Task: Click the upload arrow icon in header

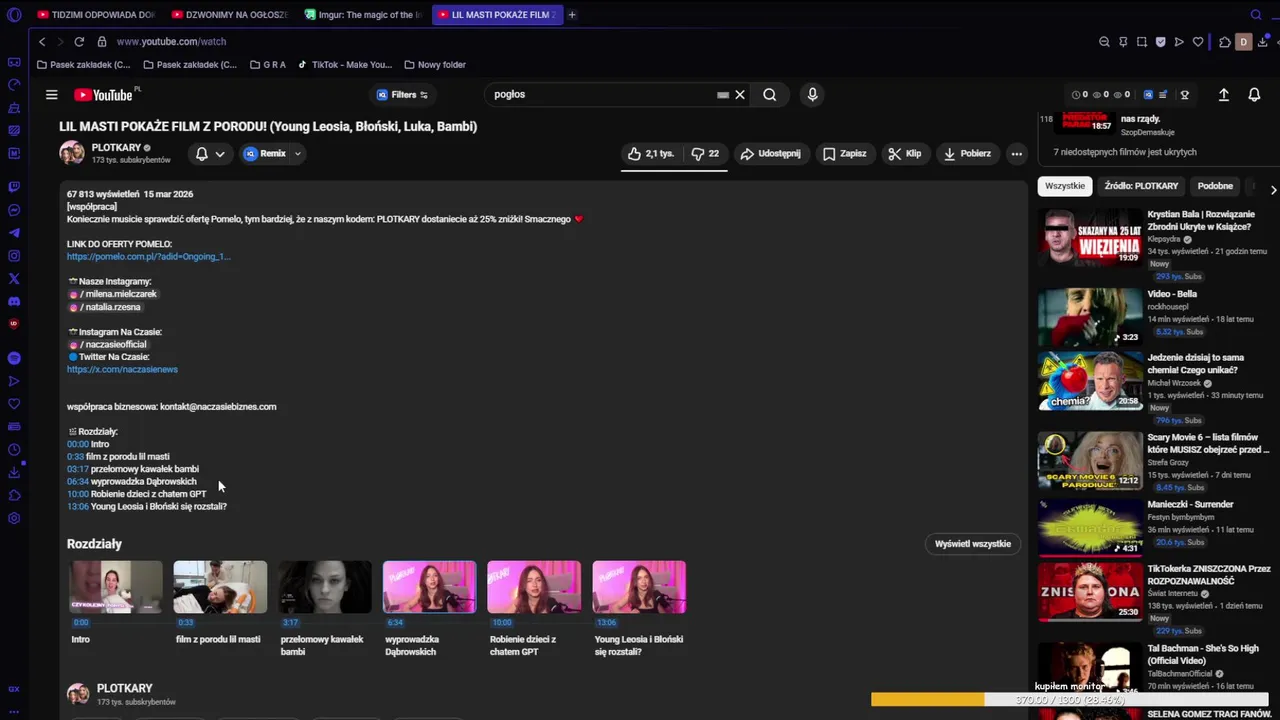Action: click(x=1223, y=95)
